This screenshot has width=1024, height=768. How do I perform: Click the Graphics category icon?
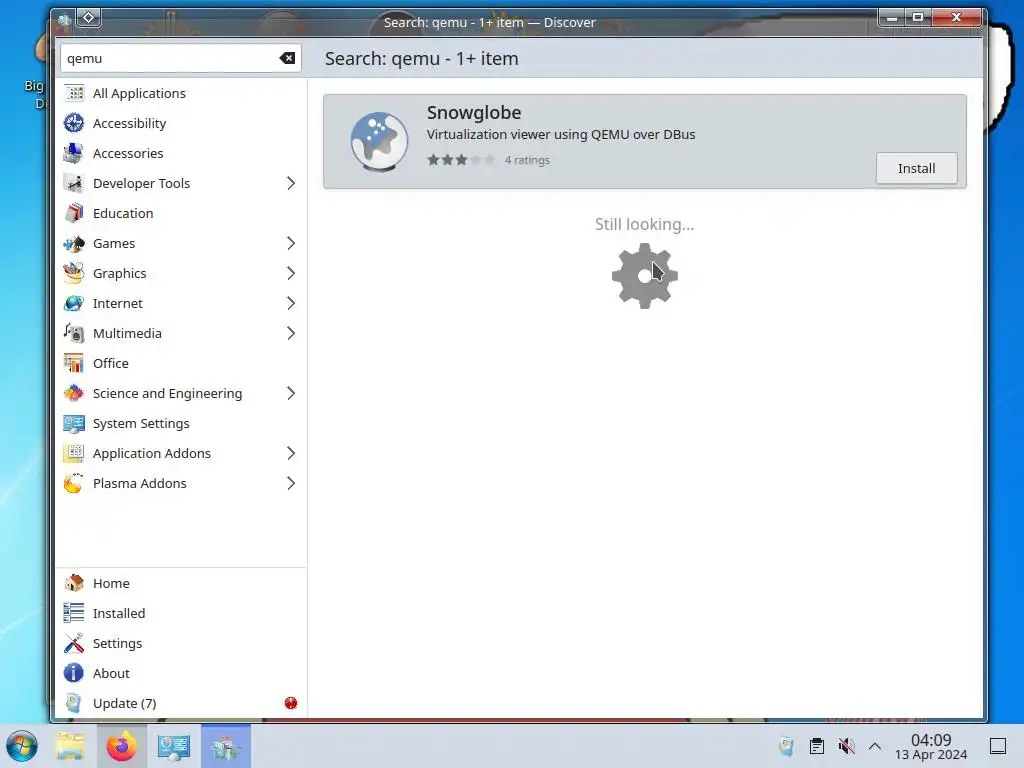(x=74, y=274)
